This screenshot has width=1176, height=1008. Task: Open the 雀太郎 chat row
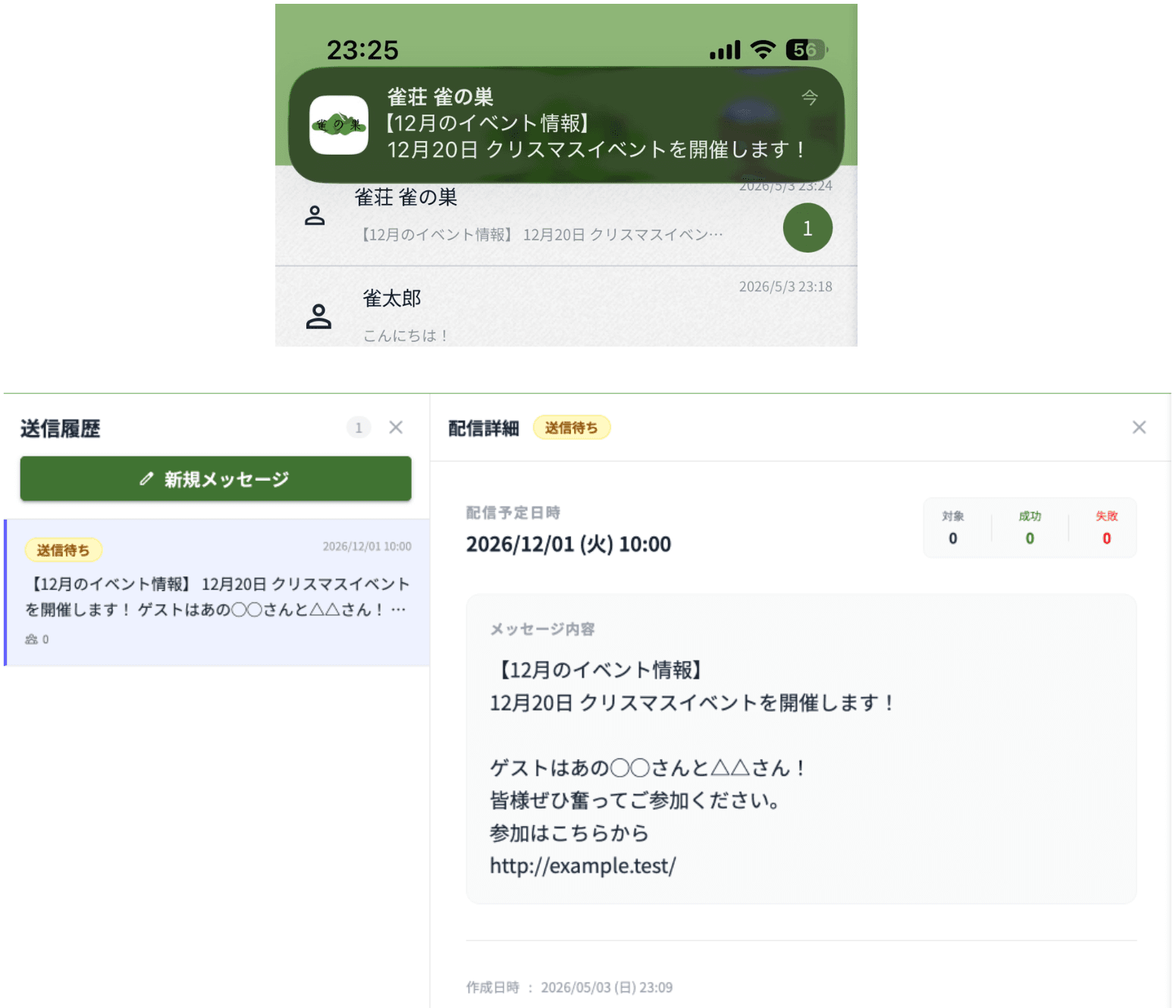566,307
